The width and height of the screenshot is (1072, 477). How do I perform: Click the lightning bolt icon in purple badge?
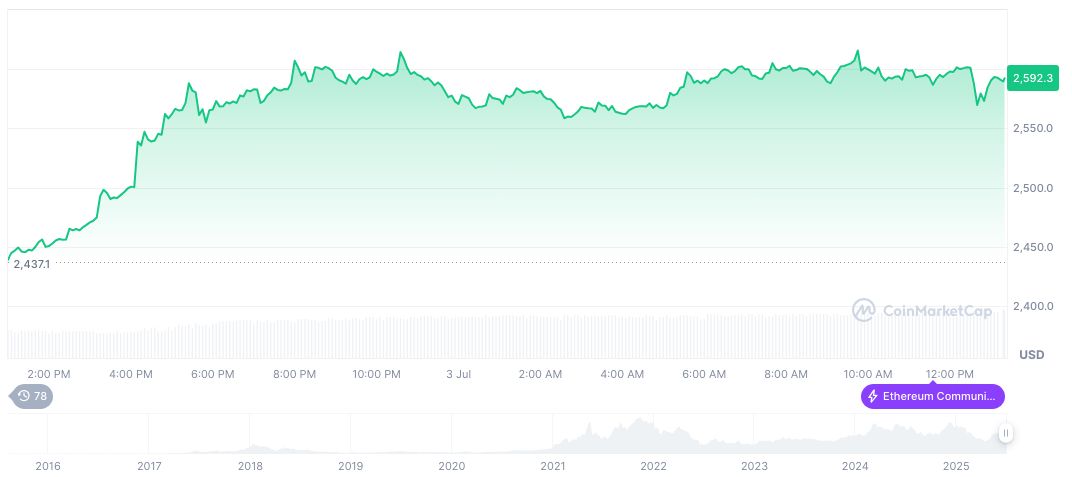click(x=873, y=396)
